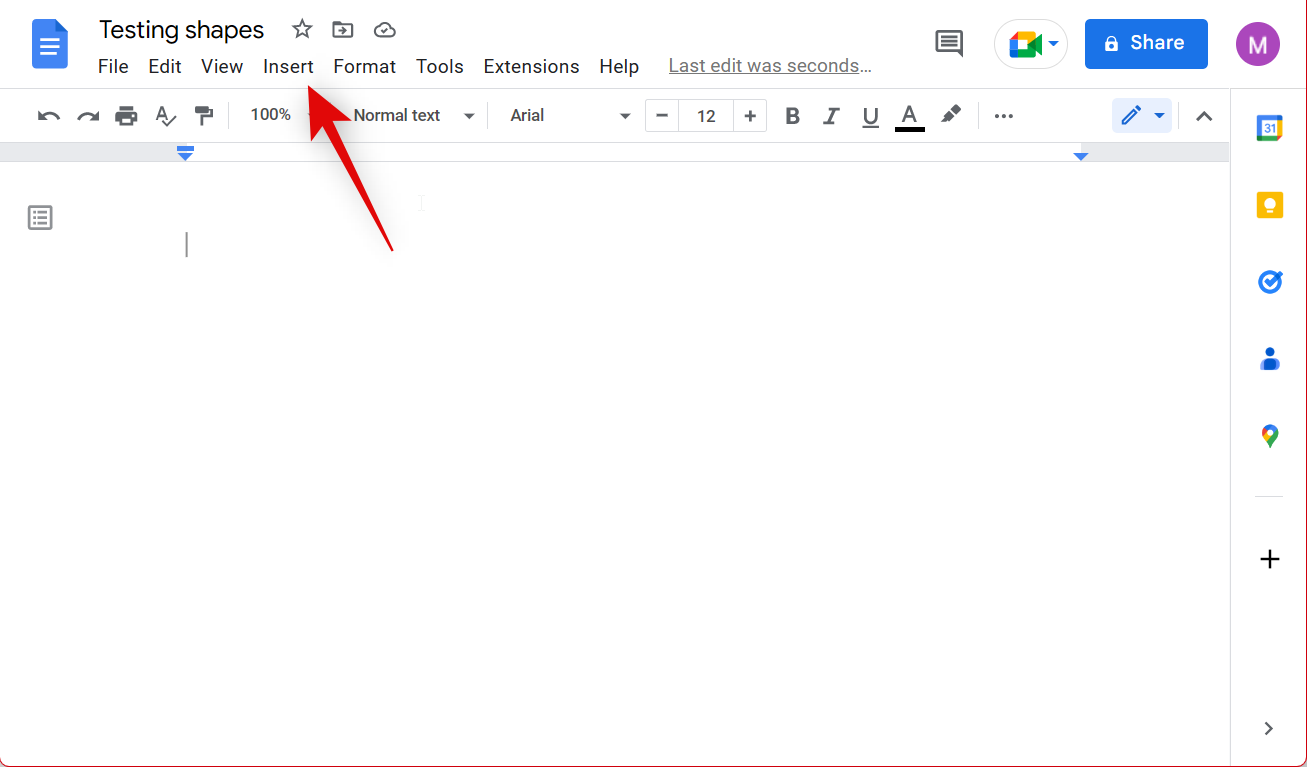Viewport: 1307px width, 767px height.
Task: Open Contacts side panel
Action: point(1269,358)
